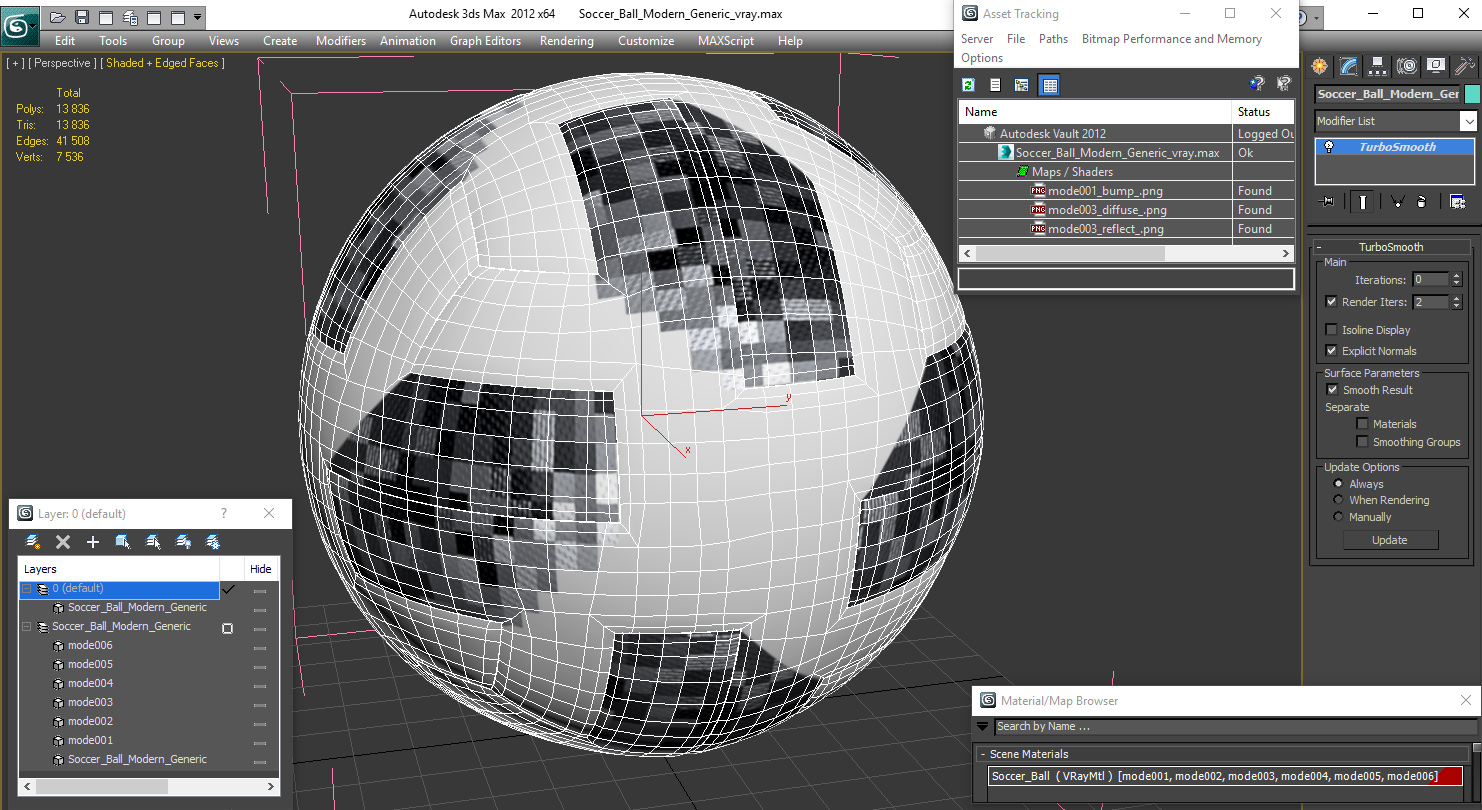This screenshot has height=810, width=1482.
Task: Click Render Iters spinner arrows
Action: (1456, 302)
